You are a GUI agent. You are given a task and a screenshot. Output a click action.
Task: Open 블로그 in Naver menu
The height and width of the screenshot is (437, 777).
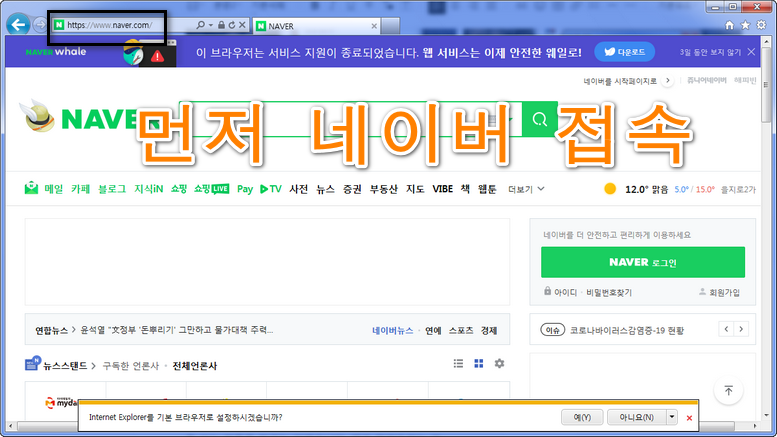(112, 189)
